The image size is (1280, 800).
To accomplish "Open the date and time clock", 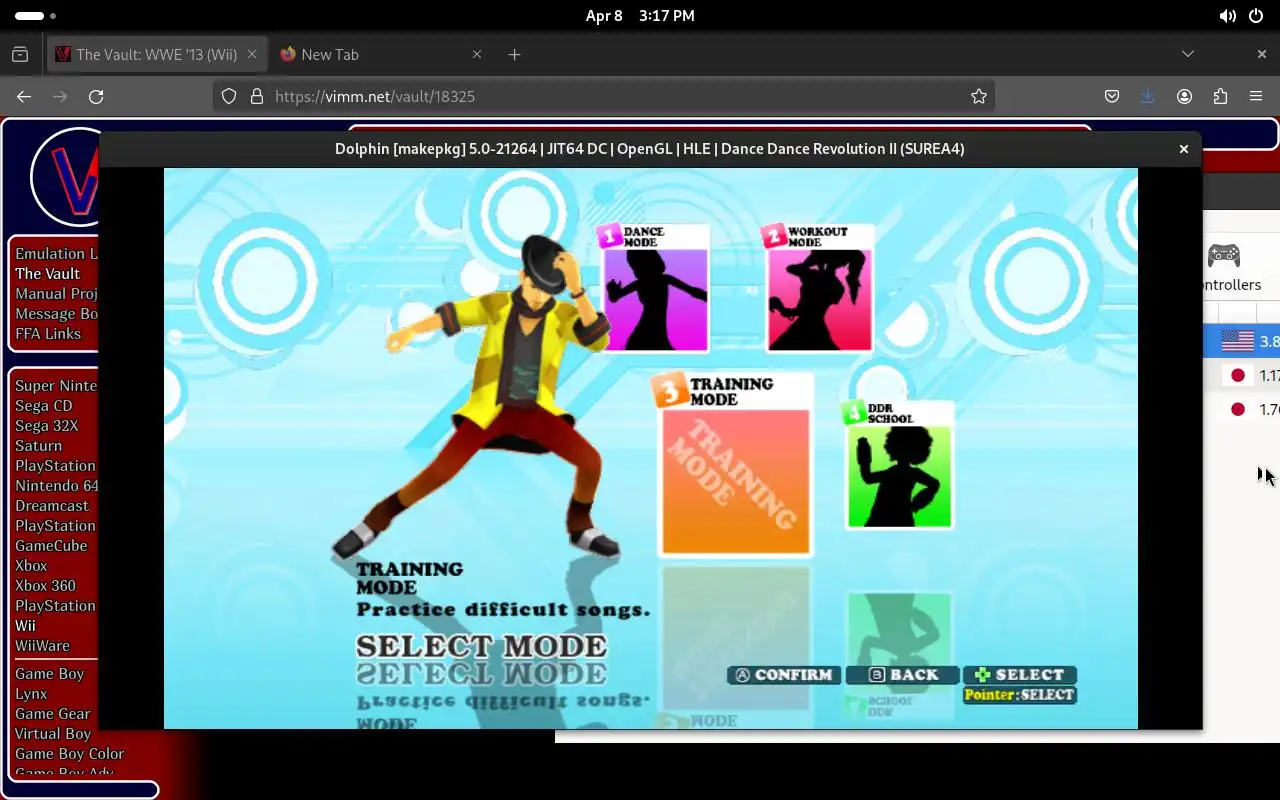I will pyautogui.click(x=640, y=16).
